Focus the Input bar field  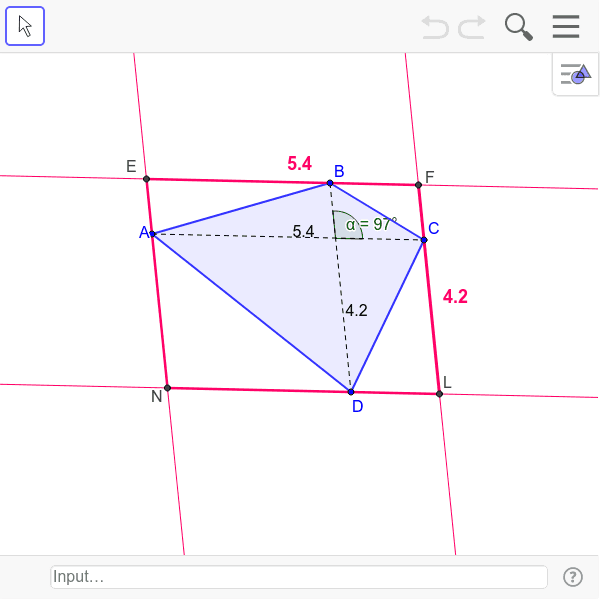pos(298,577)
